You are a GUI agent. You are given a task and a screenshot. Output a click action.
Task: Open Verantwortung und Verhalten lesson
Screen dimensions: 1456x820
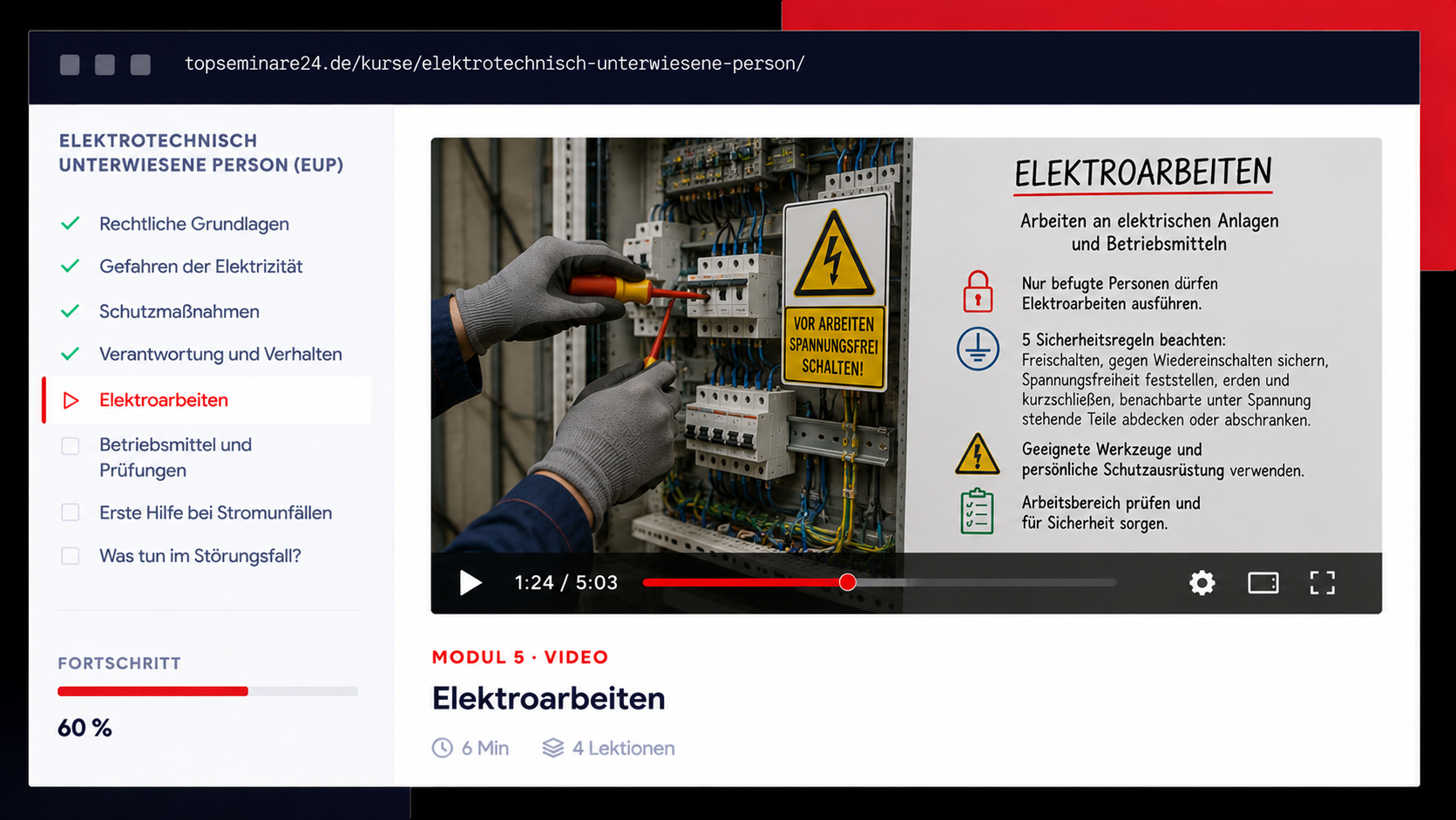tap(220, 354)
